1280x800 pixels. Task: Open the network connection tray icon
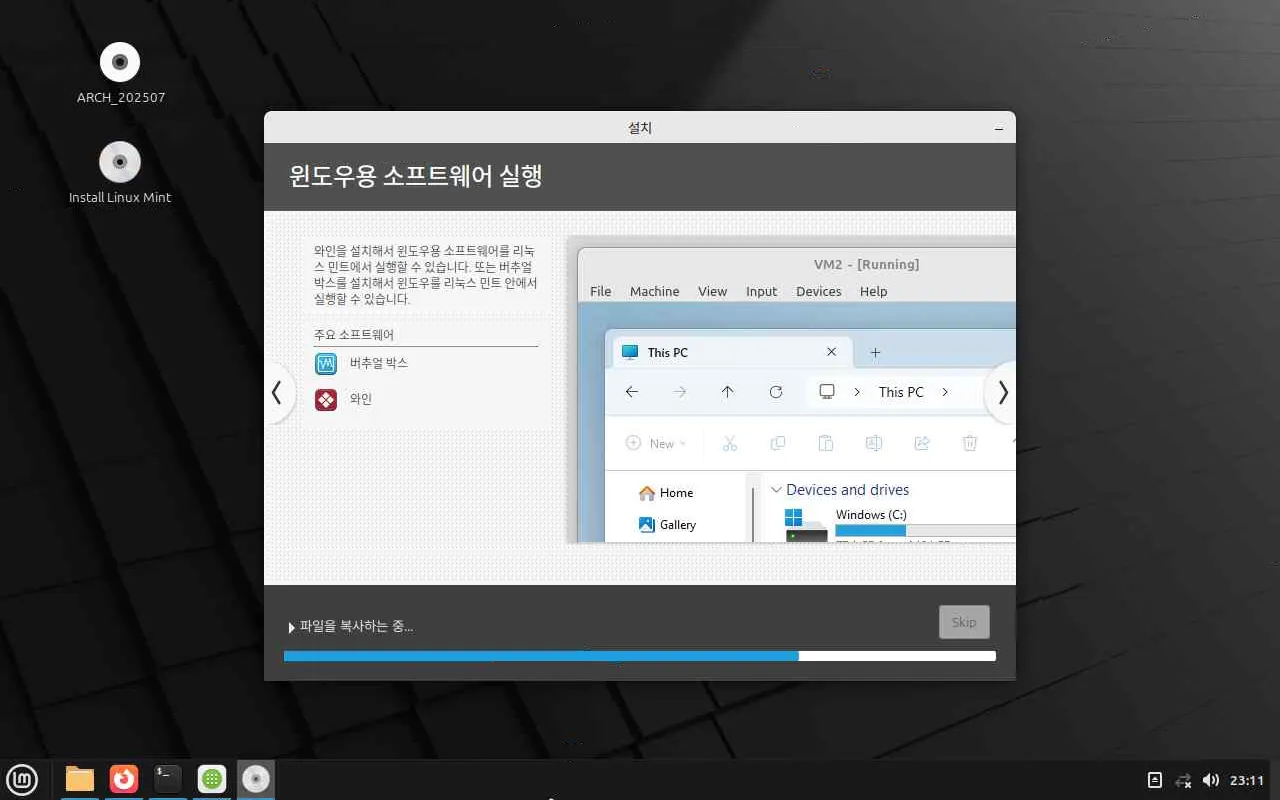[x=1183, y=780]
